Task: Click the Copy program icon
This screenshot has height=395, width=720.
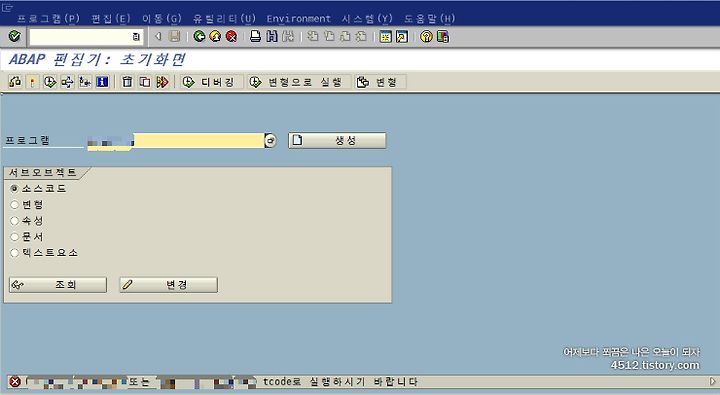Action: click(145, 82)
